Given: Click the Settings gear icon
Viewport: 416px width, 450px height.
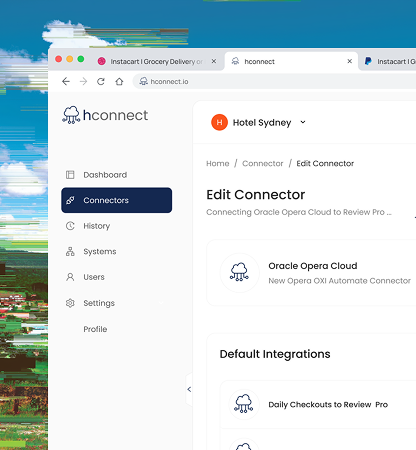Looking at the screenshot, I should tap(70, 303).
